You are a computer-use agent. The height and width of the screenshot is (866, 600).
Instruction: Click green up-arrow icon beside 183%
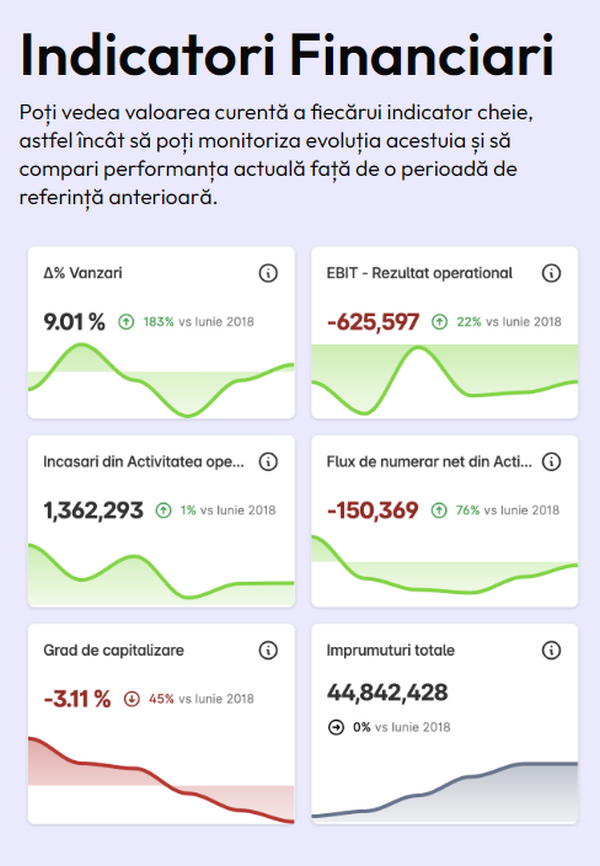pos(126,322)
